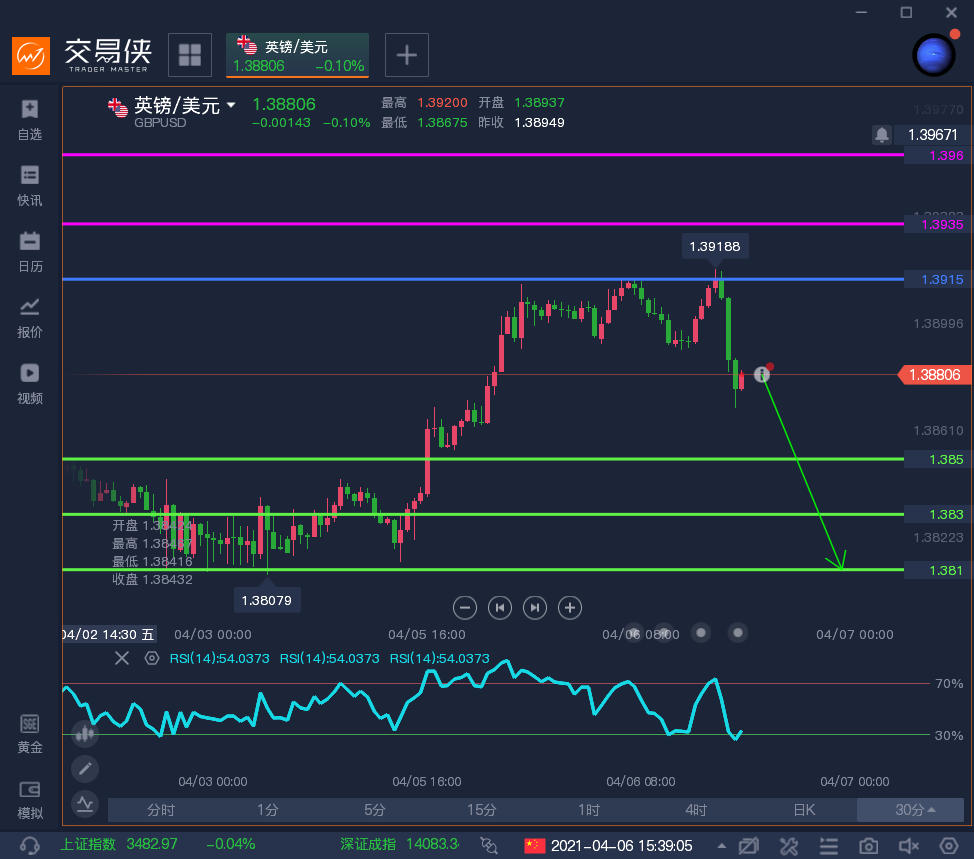Viewport: 974px width, 859px height.
Task: Select the green 1.385 price line label
Action: point(938,460)
